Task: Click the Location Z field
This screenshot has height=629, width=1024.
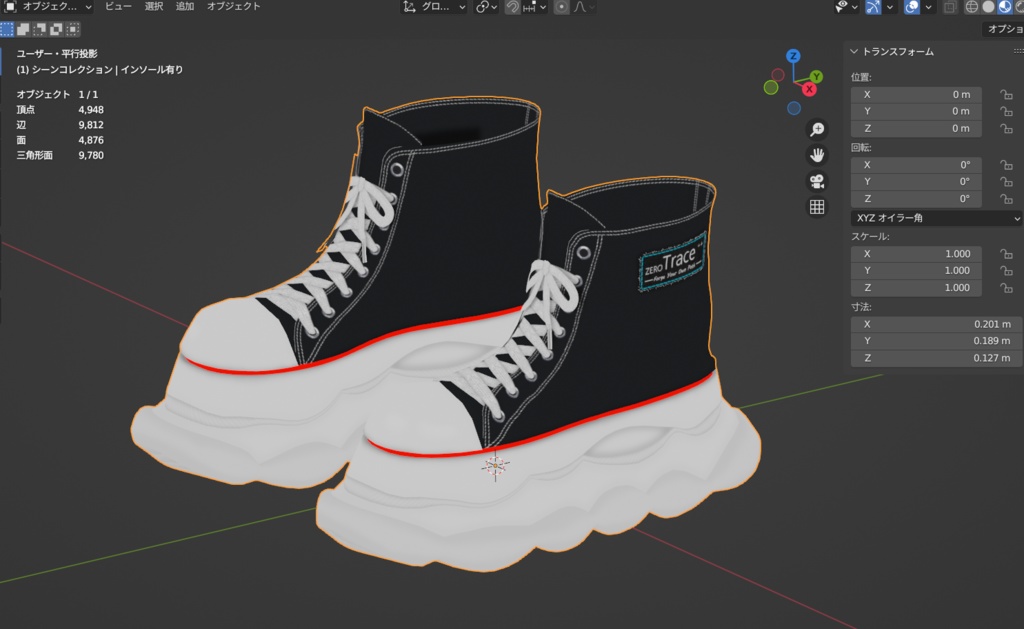Action: click(916, 129)
